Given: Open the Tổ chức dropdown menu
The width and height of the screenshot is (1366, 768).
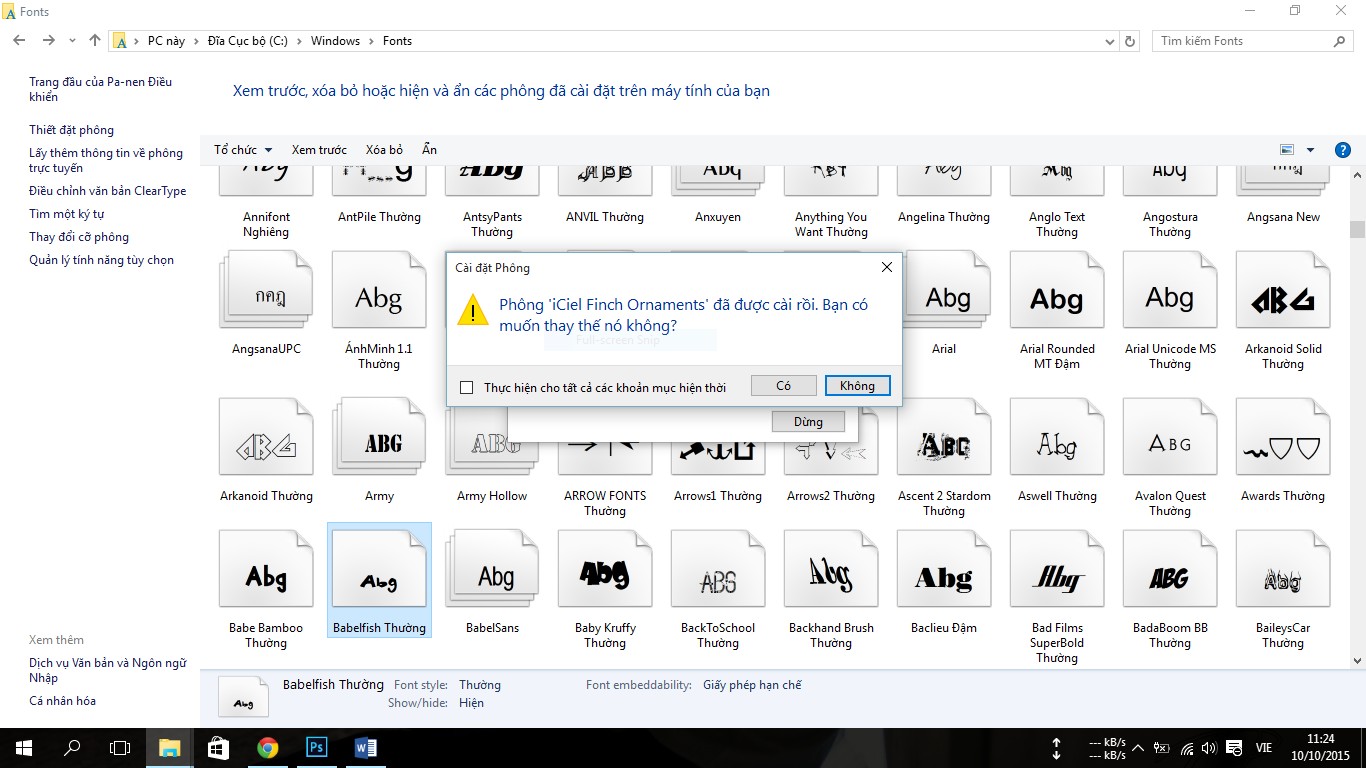Looking at the screenshot, I should coord(243,150).
